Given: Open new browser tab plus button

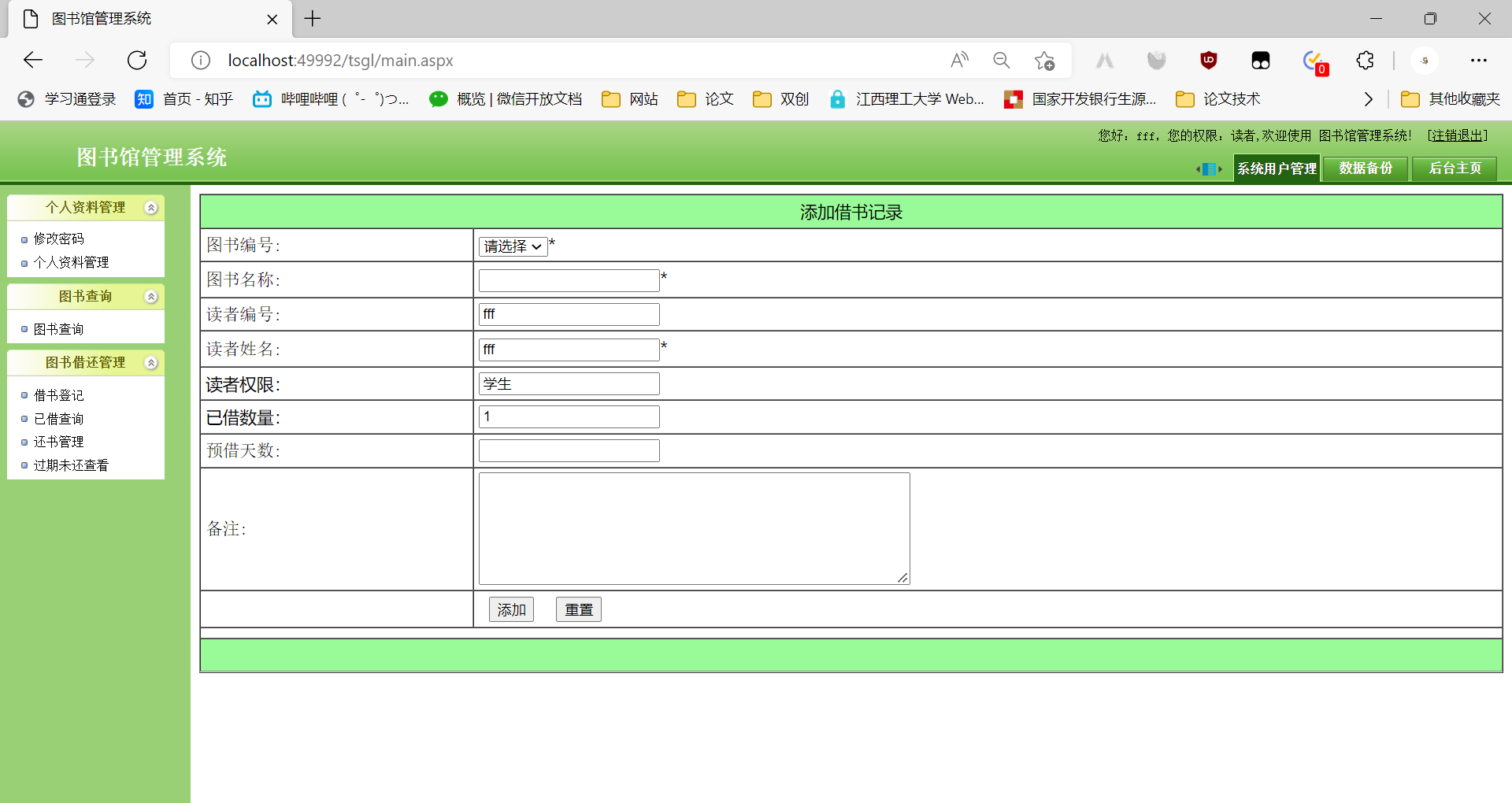Looking at the screenshot, I should (313, 18).
